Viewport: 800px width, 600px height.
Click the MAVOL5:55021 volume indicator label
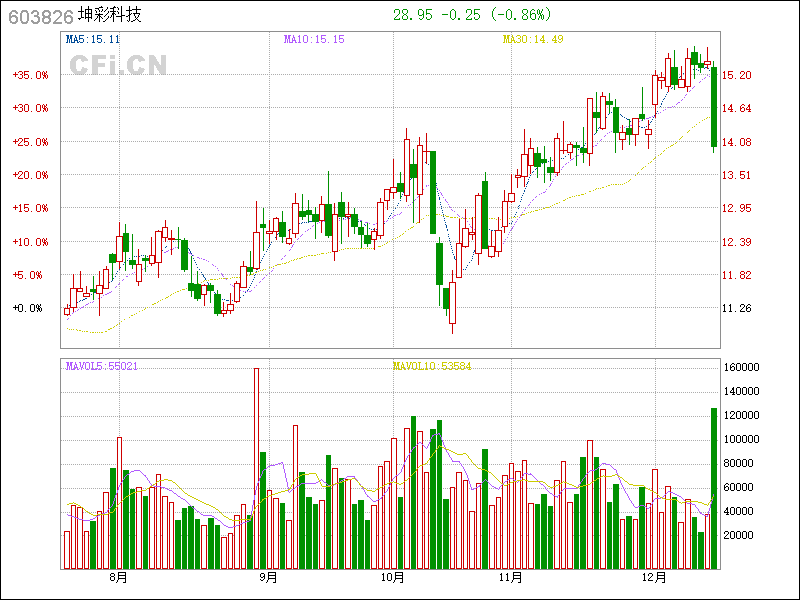[102, 366]
